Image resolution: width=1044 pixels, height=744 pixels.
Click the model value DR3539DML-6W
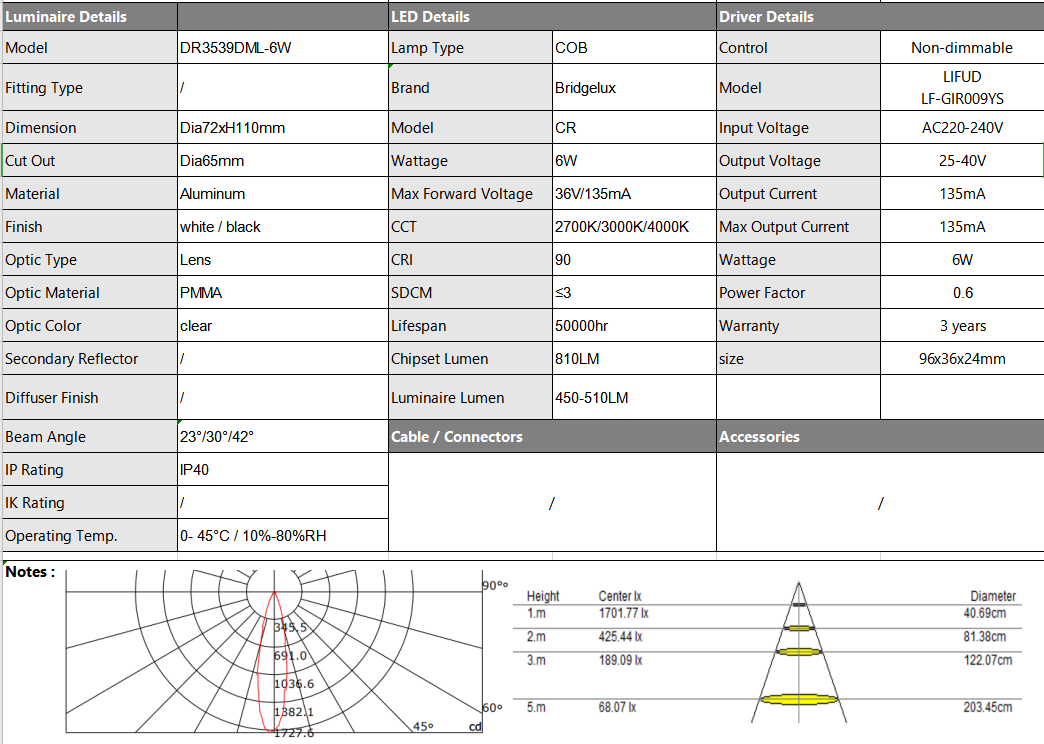pyautogui.click(x=283, y=48)
